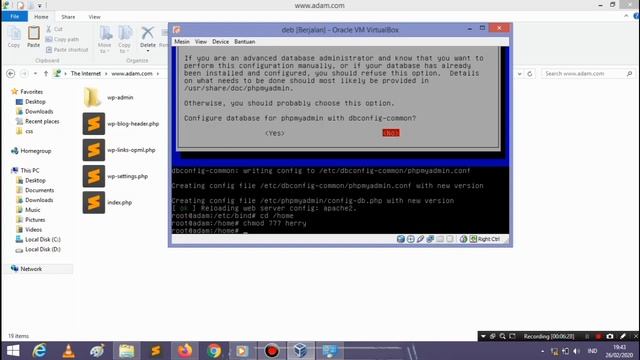
Task: Click Copy path in the ribbon
Action: point(62,39)
